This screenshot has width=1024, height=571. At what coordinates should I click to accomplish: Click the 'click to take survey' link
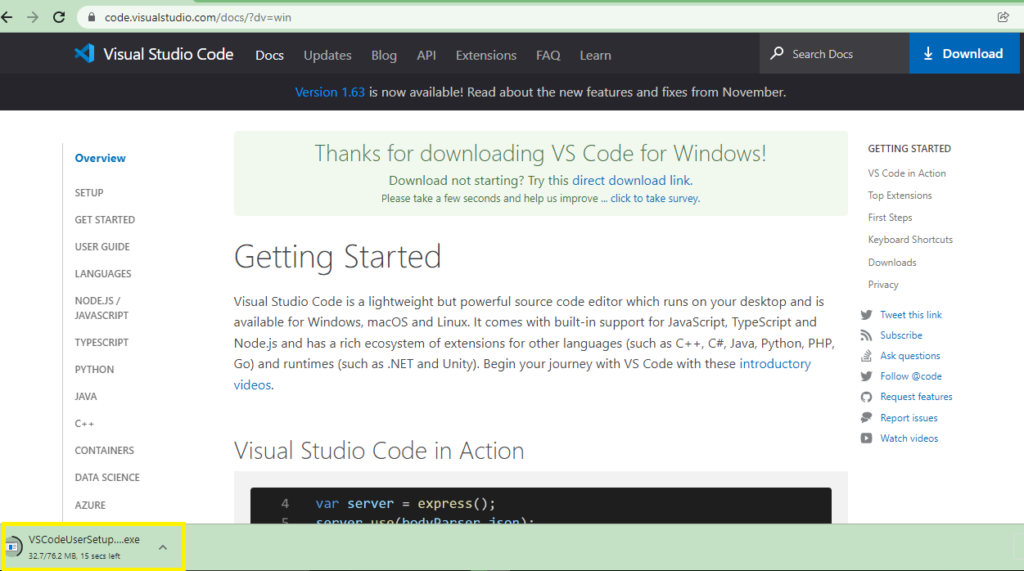click(x=654, y=199)
